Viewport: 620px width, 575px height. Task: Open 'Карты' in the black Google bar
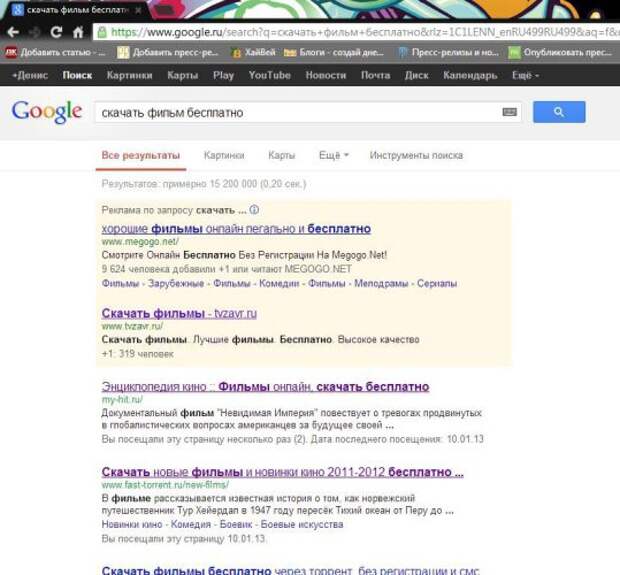tap(183, 75)
